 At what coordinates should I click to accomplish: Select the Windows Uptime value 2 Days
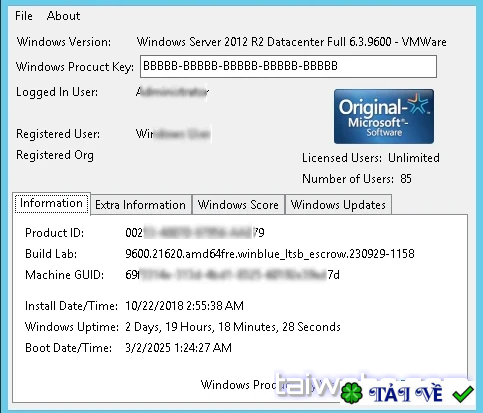click(233, 327)
